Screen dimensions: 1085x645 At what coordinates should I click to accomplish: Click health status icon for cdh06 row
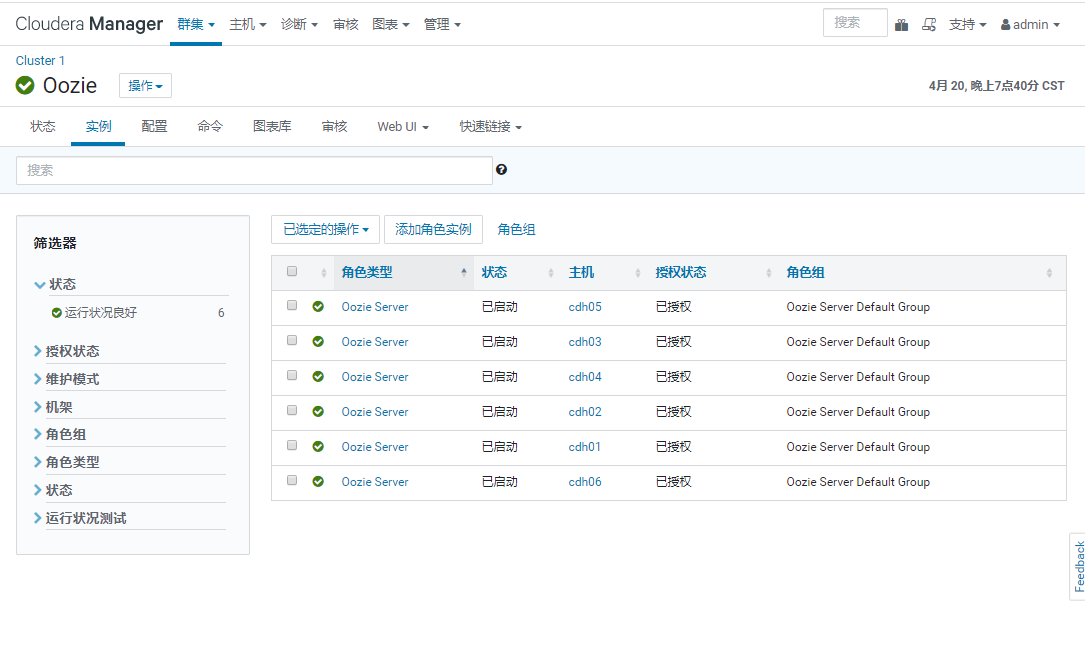[x=318, y=482]
